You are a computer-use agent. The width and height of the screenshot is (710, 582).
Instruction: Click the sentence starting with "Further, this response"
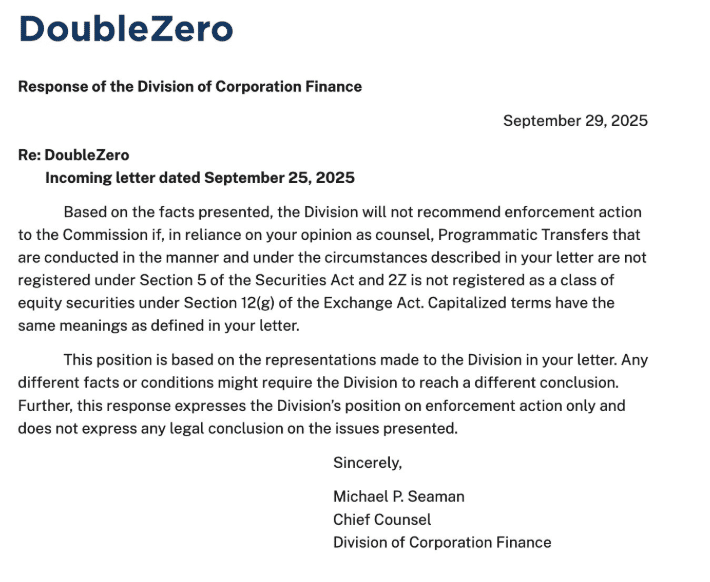(98, 406)
